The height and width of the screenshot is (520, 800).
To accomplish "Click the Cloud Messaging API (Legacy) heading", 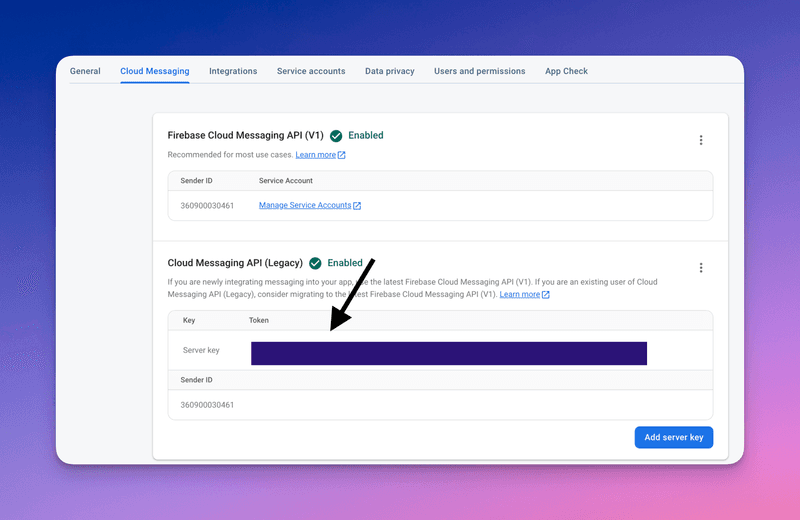I will [235, 263].
